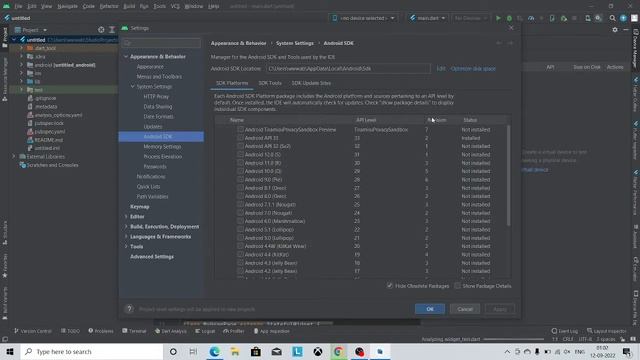
Task: Open the Refactor menu
Action: (x=109, y=6)
